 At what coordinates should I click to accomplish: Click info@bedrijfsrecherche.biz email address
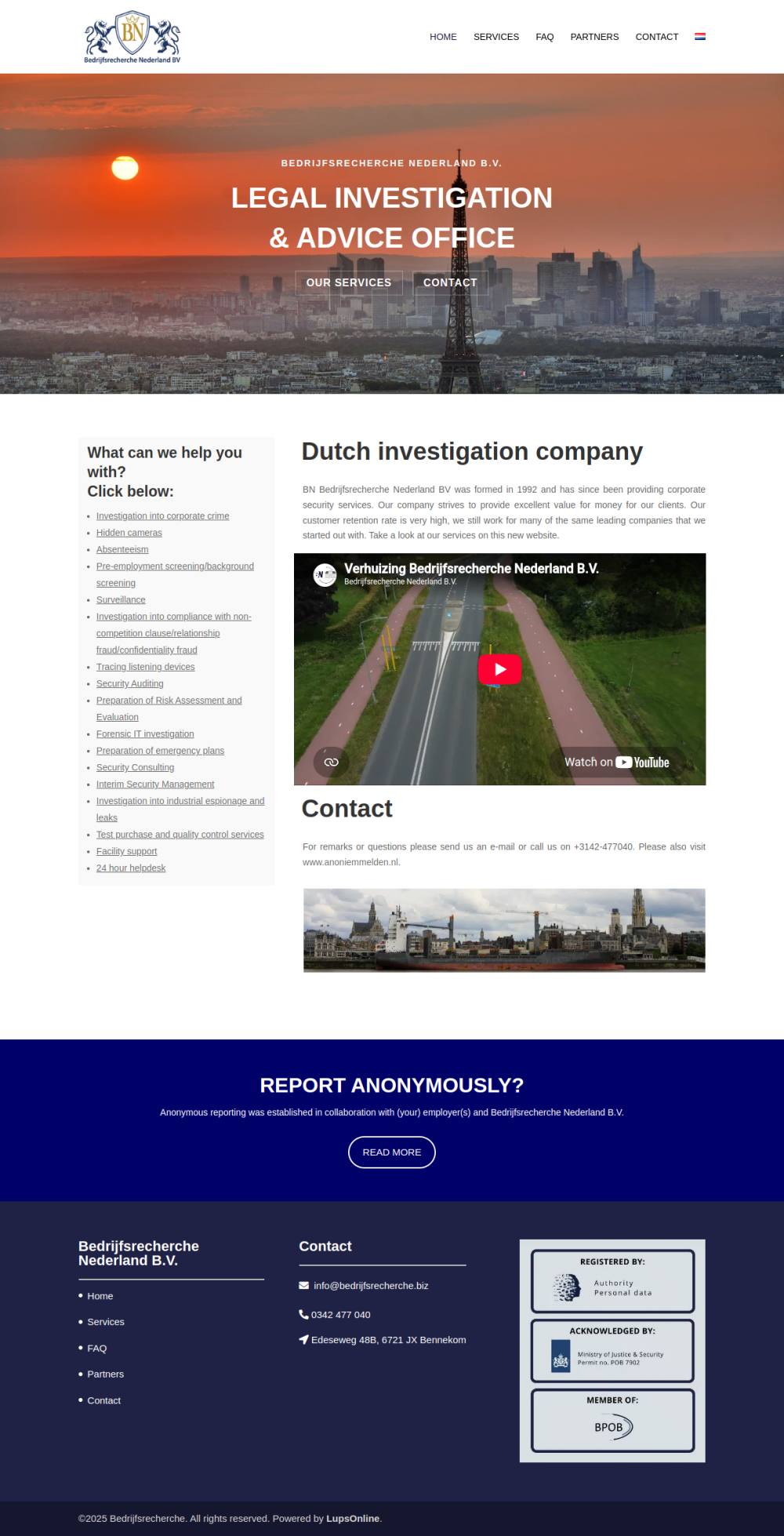pos(371,1285)
